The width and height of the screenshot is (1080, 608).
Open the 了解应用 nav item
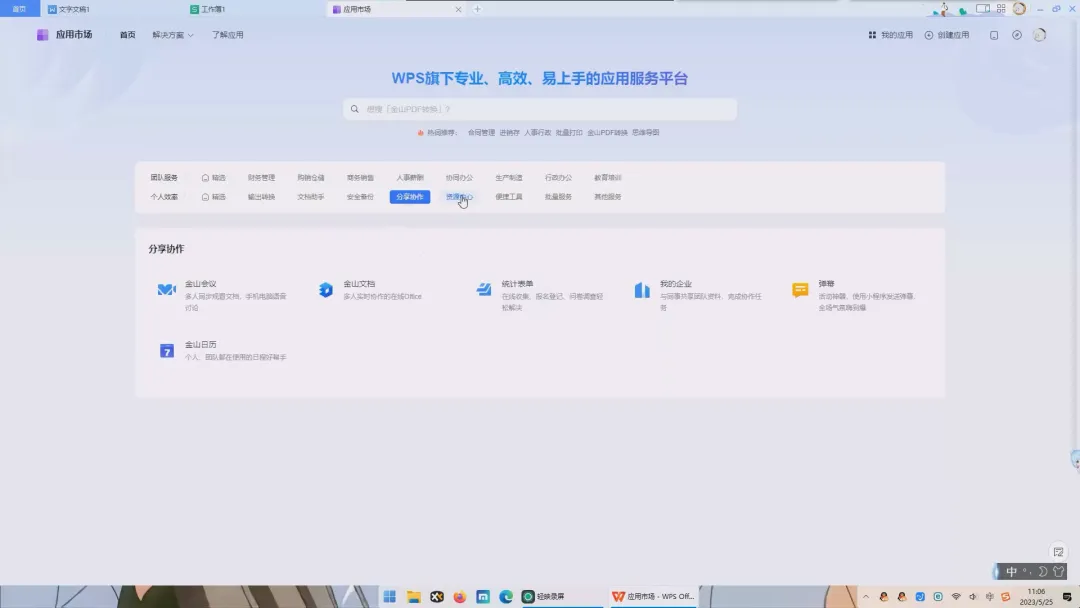pos(227,35)
